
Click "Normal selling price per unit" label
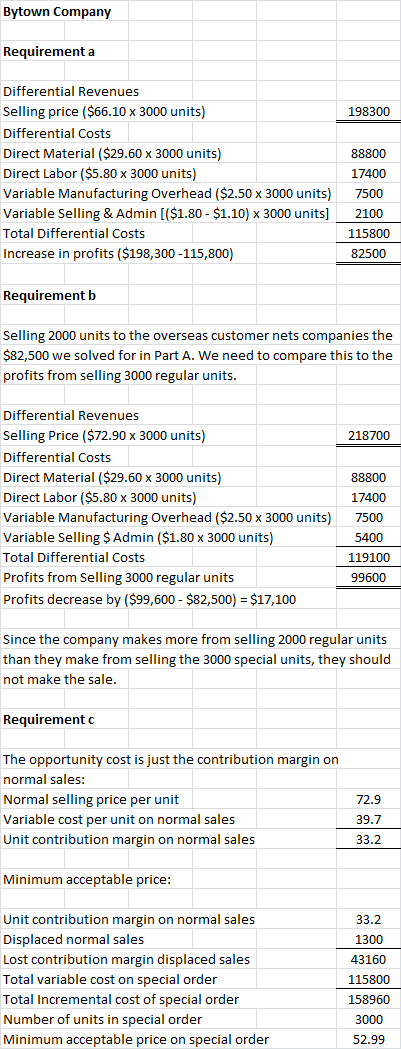point(91,799)
